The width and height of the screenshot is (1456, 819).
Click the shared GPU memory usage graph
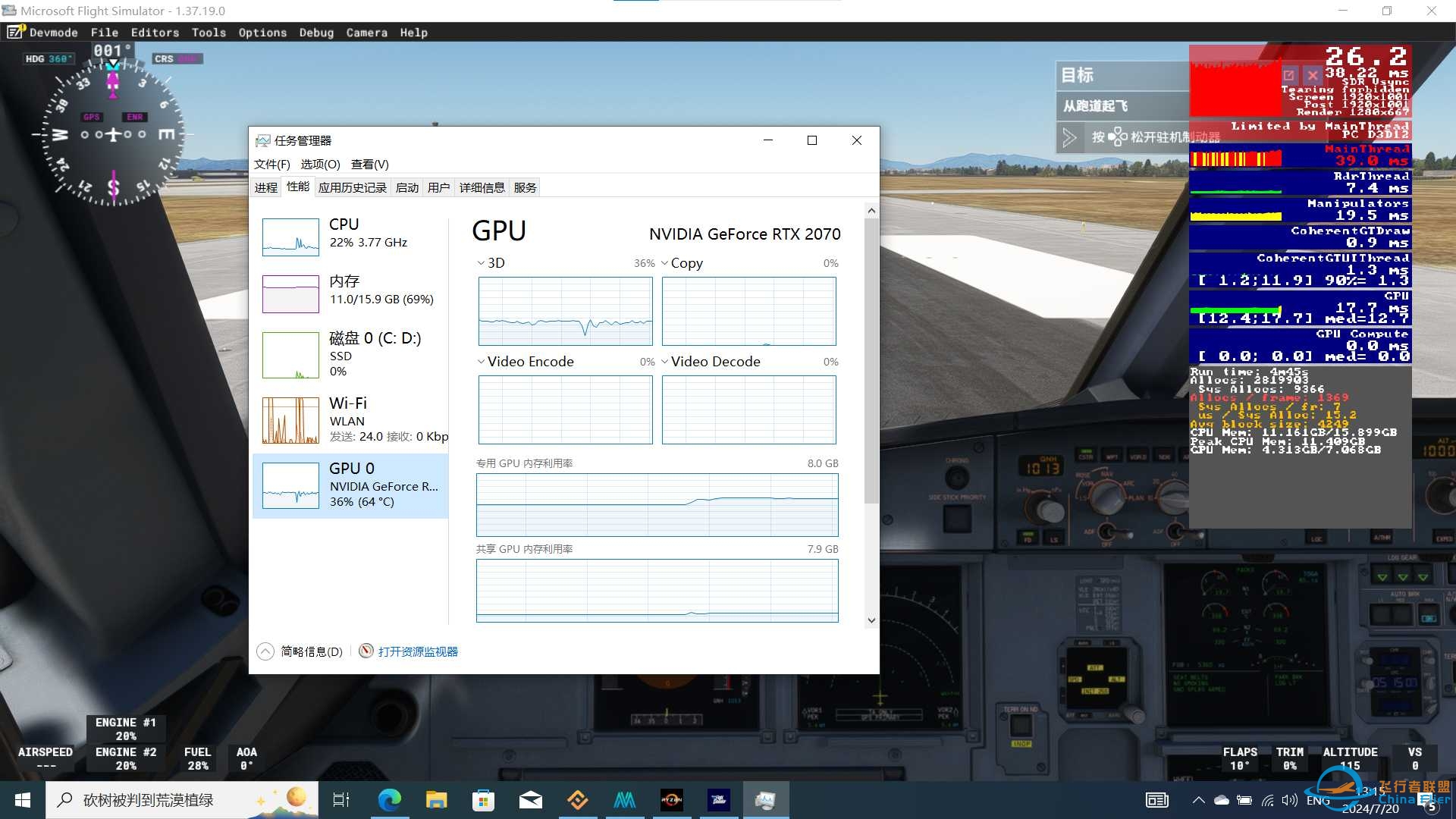[657, 591]
